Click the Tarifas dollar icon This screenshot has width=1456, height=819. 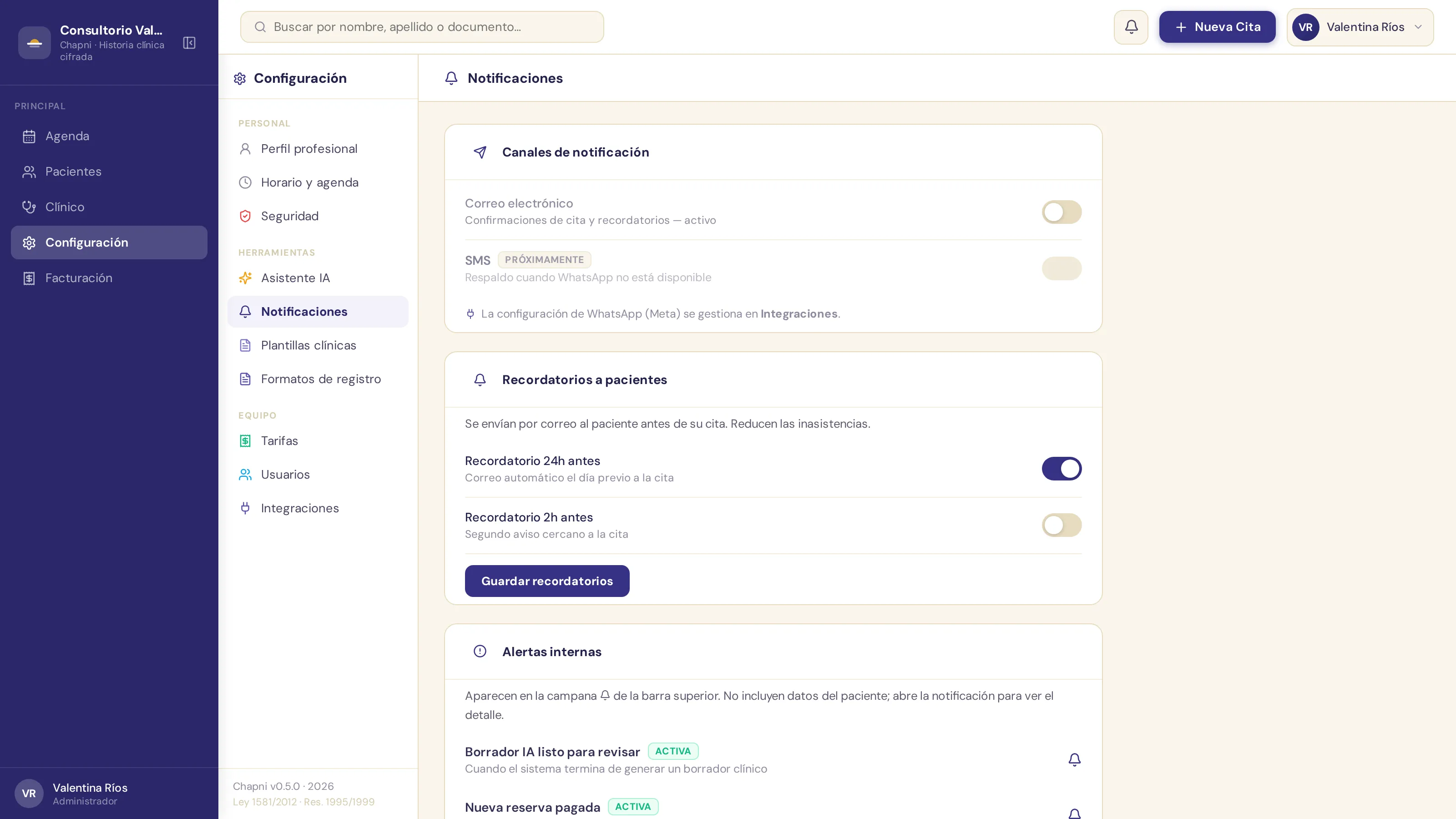point(245,441)
